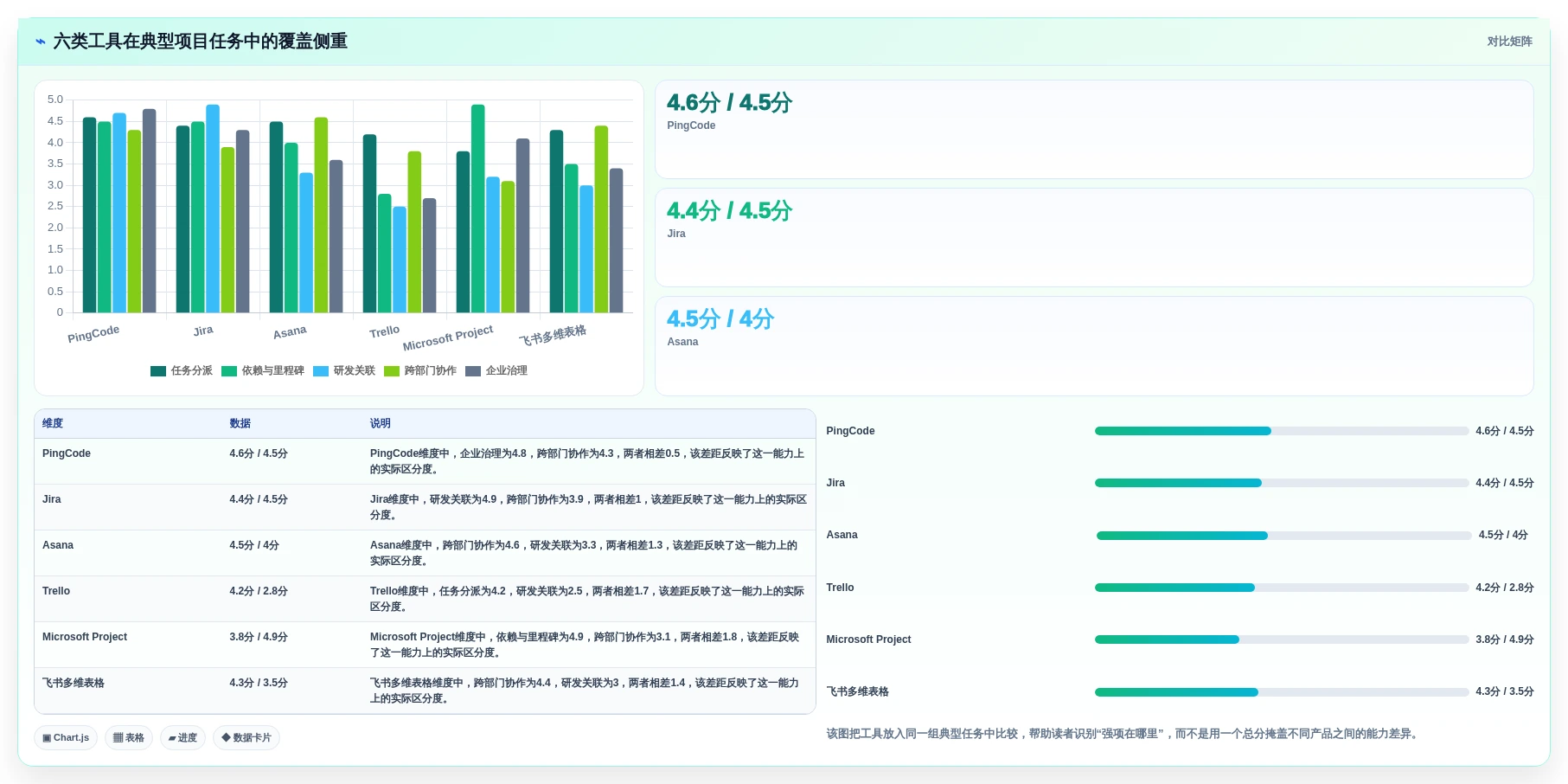1568x784 pixels.
Task: Toggle the 研发关联 legend swatch
Action: [x=321, y=371]
